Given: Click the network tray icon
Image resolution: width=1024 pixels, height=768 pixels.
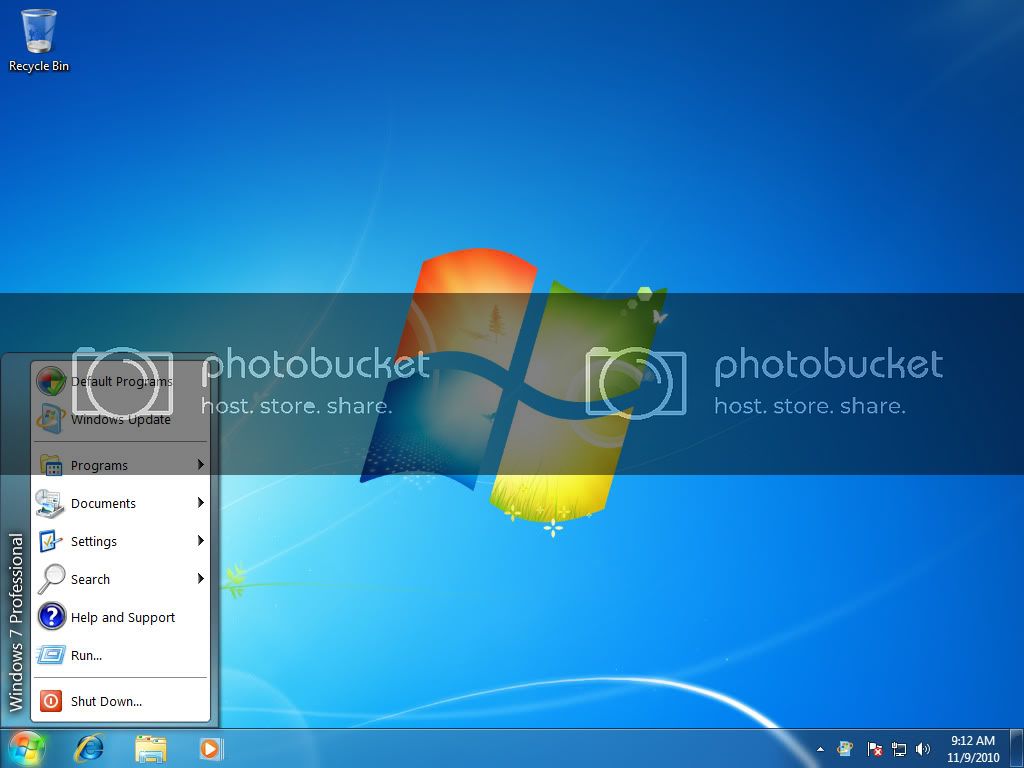Looking at the screenshot, I should pos(899,748).
